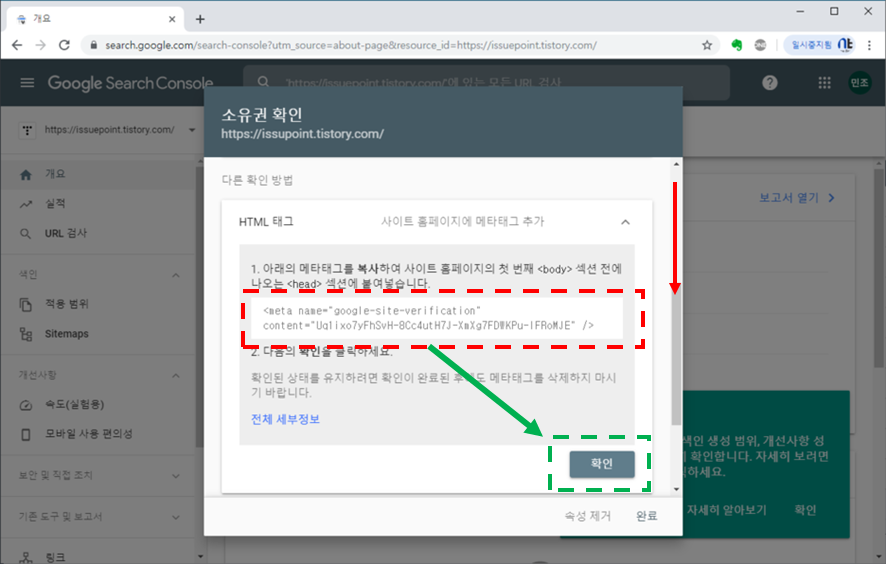Close the 개요 browser tab

pyautogui.click(x=172, y=19)
